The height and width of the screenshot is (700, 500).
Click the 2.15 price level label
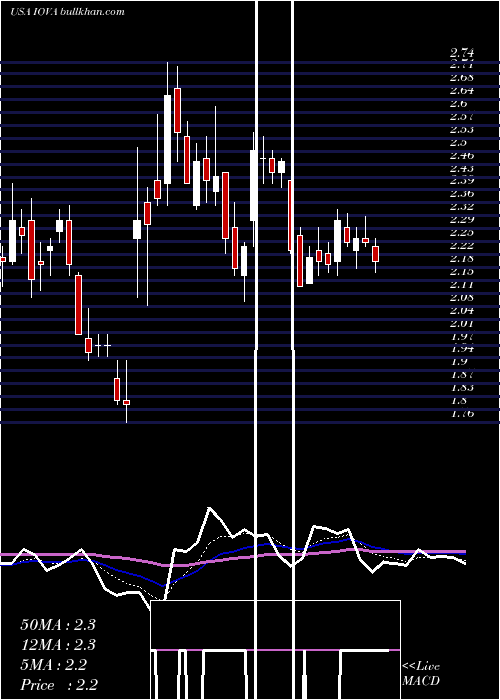tap(462, 271)
